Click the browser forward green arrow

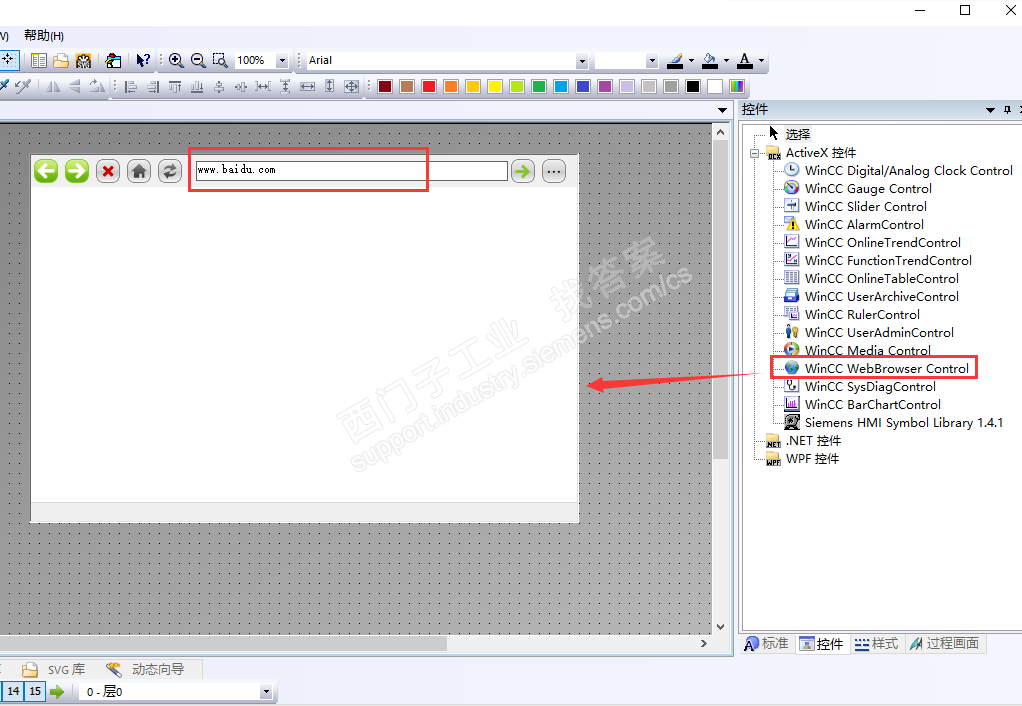(77, 171)
